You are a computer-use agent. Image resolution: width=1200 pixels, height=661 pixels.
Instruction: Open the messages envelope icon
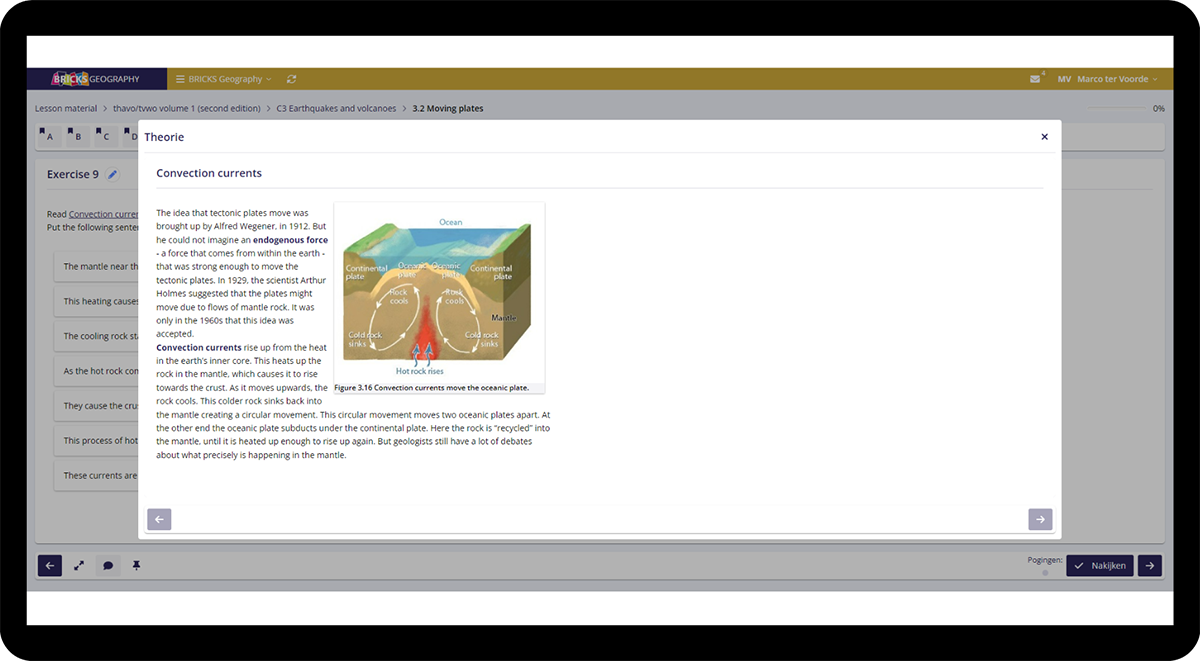click(x=1035, y=79)
